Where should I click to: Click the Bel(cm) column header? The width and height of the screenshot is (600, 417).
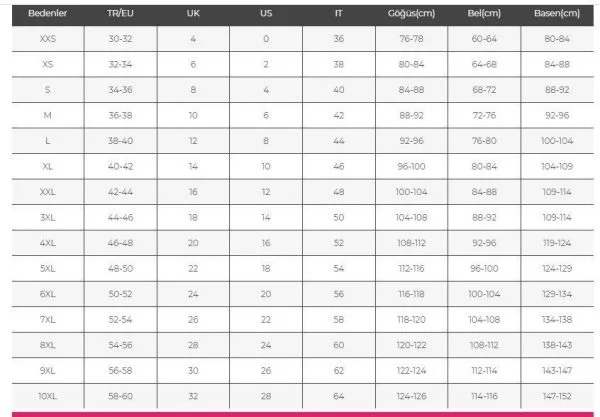click(484, 14)
